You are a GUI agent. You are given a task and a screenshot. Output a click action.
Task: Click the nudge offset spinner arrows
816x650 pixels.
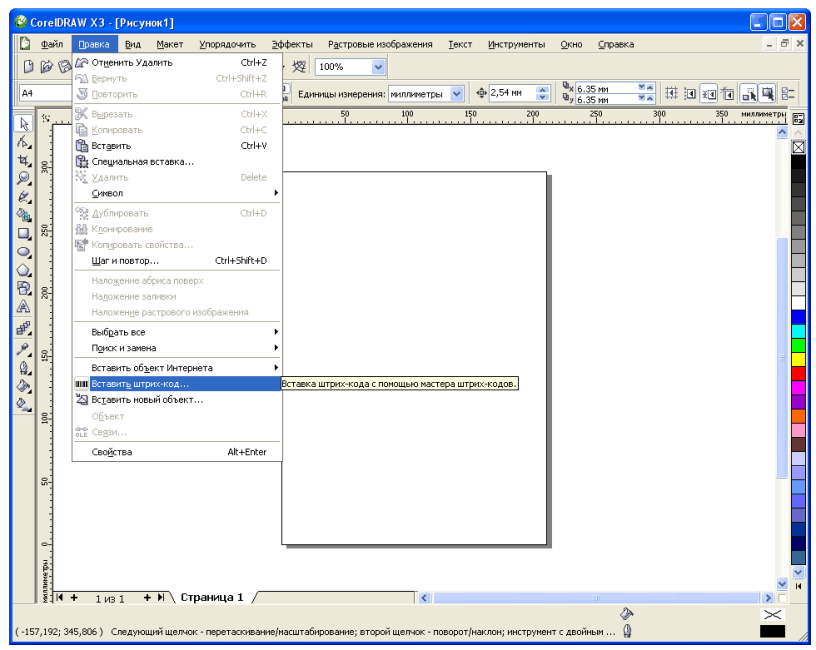(543, 94)
